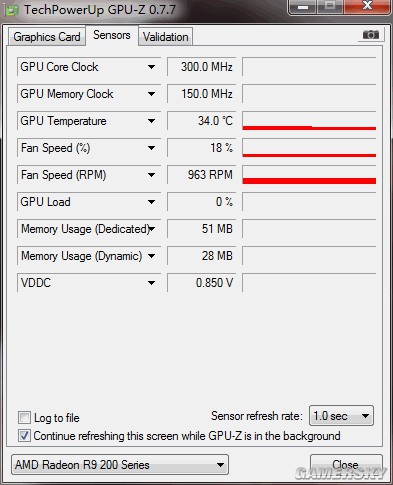Click the GPU Load value field showing 0 %
This screenshot has width=393, height=485.
coord(201,202)
